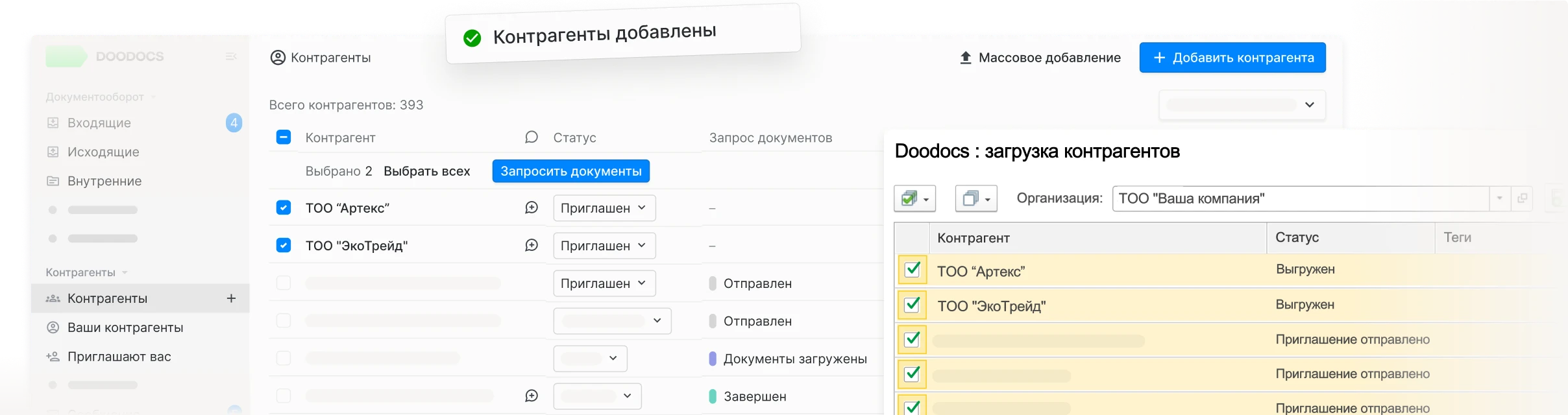Click the upload icon of Массовое добавление
Image resolution: width=1568 pixels, height=415 pixels.
coord(966,58)
